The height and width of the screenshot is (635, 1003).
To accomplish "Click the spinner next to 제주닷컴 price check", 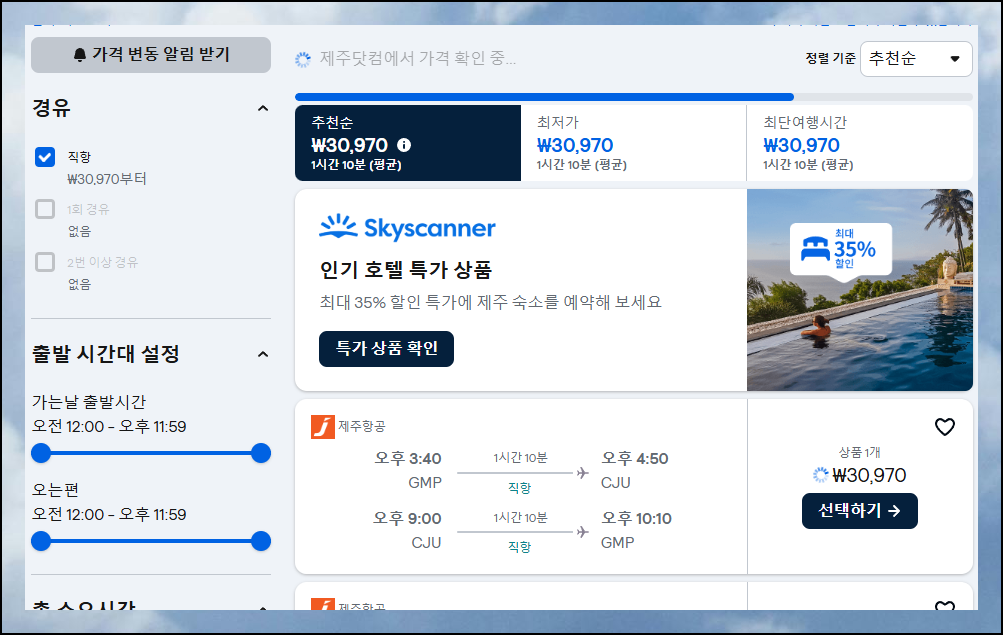I will click(x=303, y=59).
